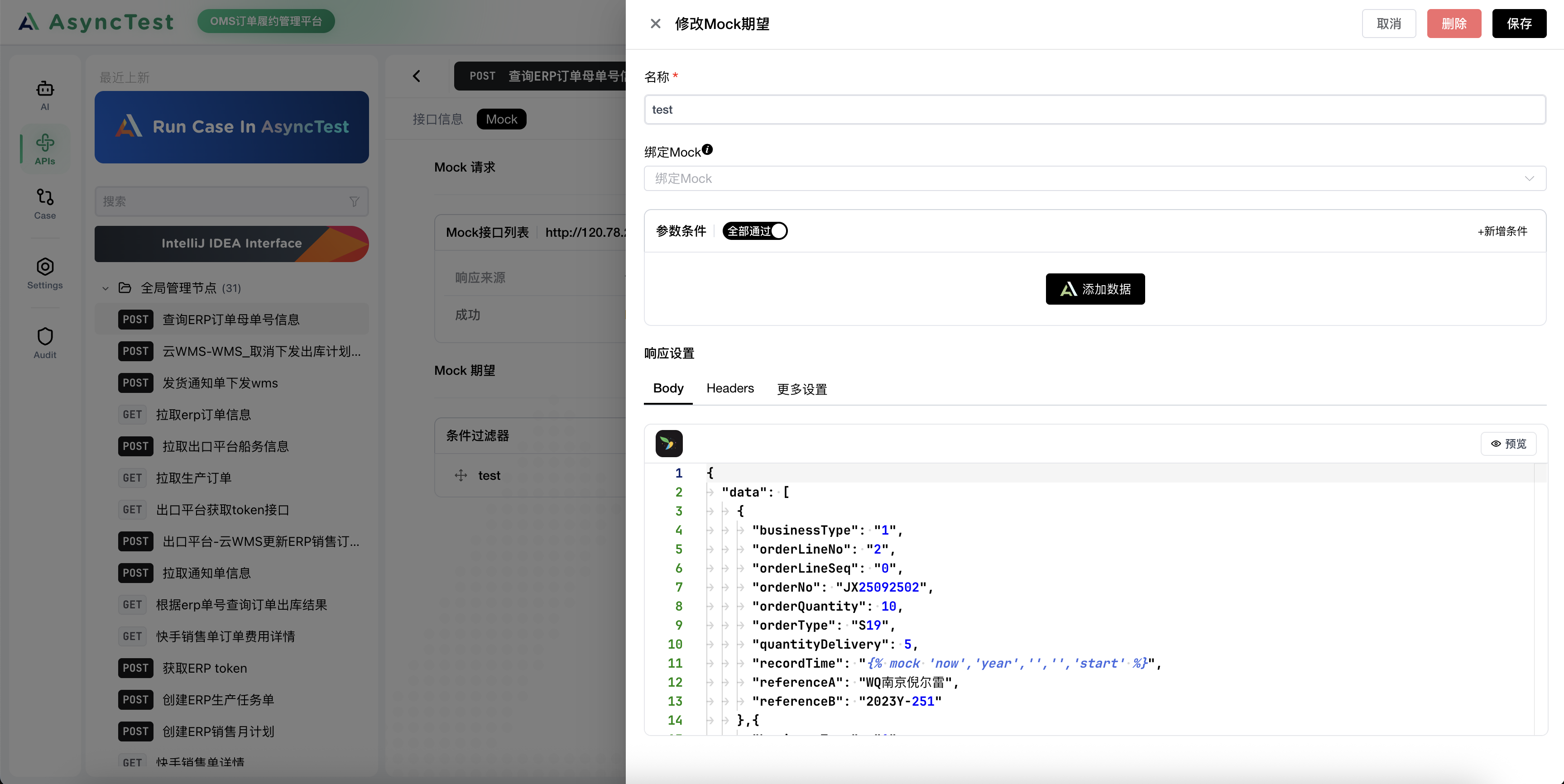Switch to the 更多设置 tab
1564x784 pixels.
[801, 389]
